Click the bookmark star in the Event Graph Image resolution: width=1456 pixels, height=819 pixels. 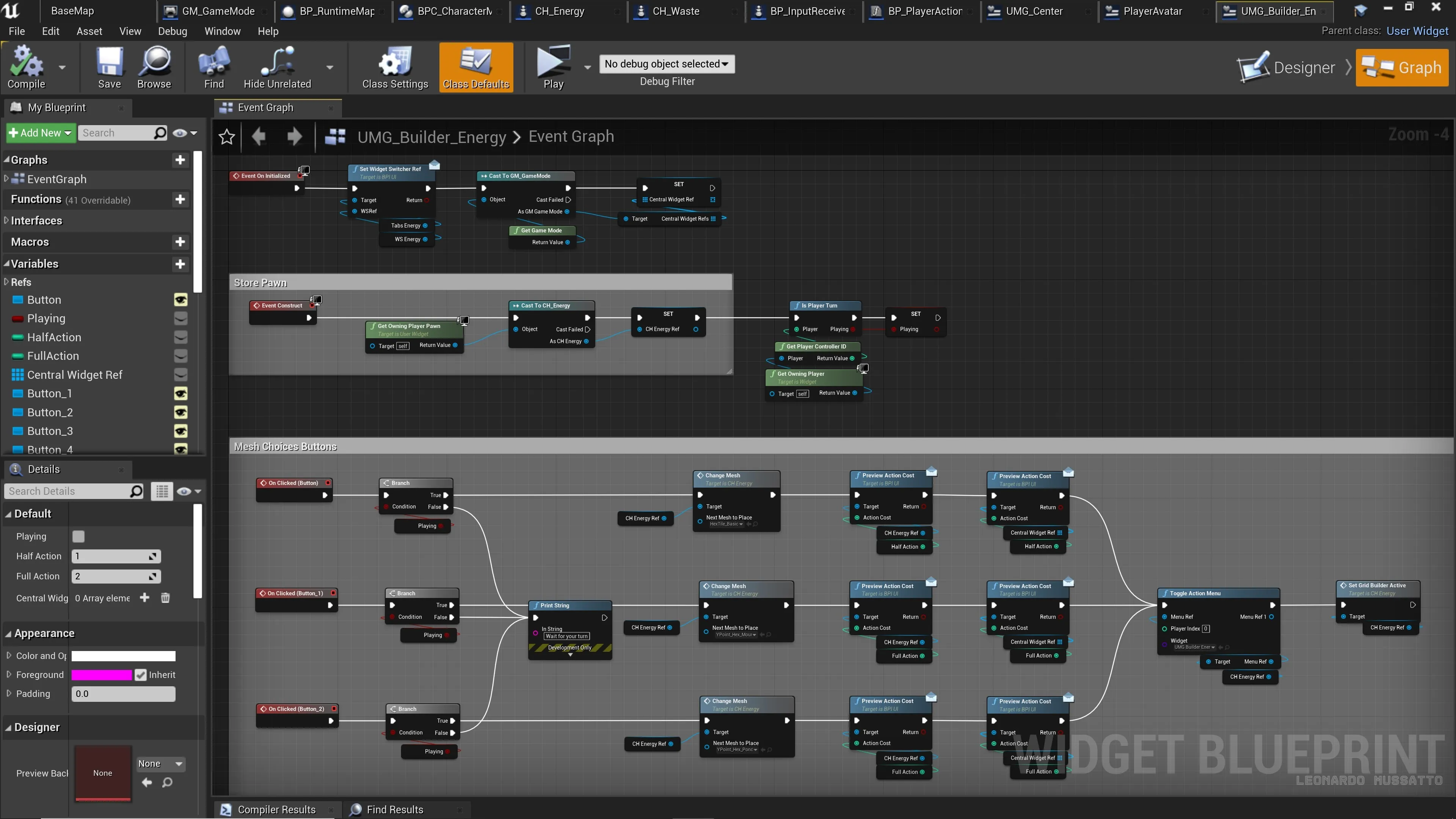point(227,136)
